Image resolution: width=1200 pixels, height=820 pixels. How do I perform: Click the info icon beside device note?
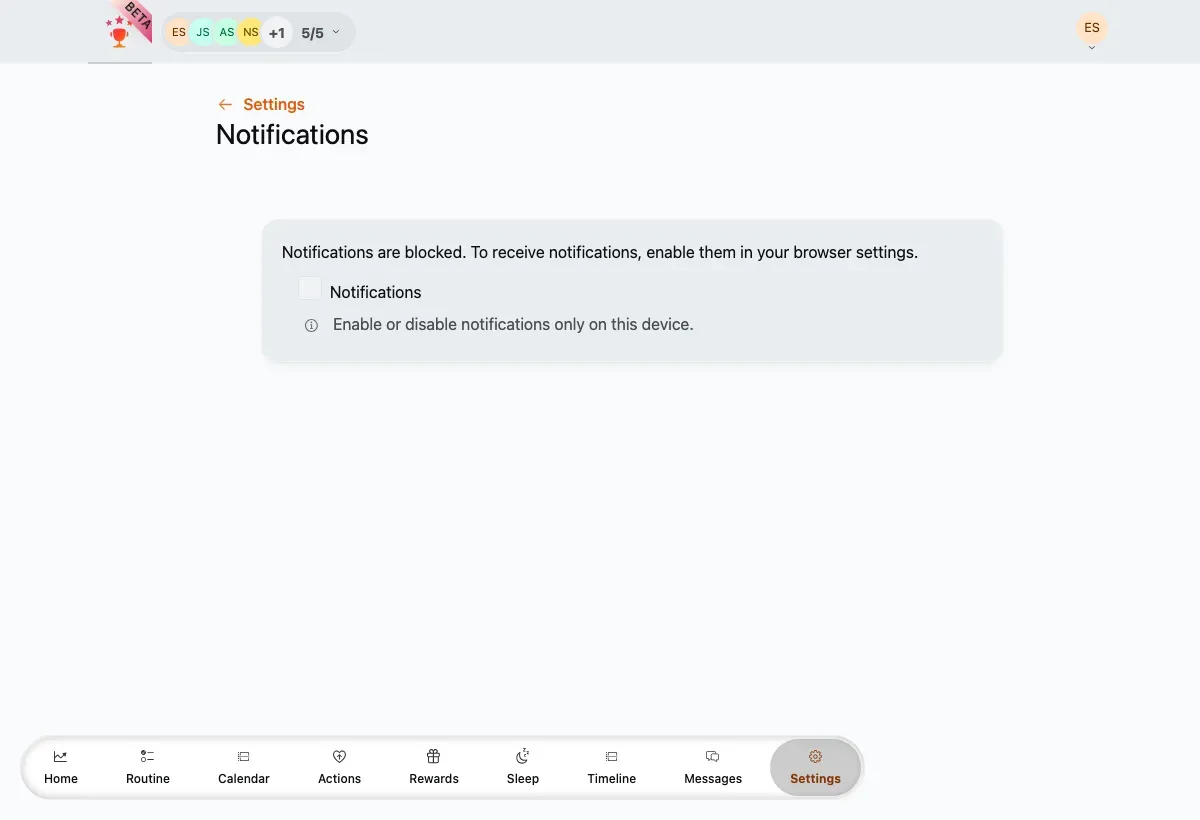(311, 325)
